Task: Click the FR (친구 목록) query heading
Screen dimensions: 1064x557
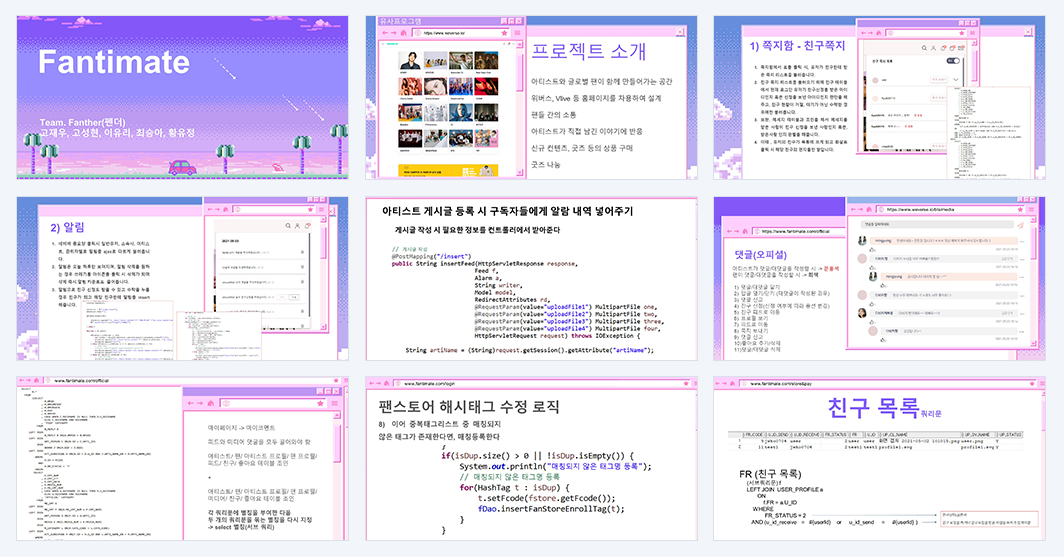Action: click(770, 474)
